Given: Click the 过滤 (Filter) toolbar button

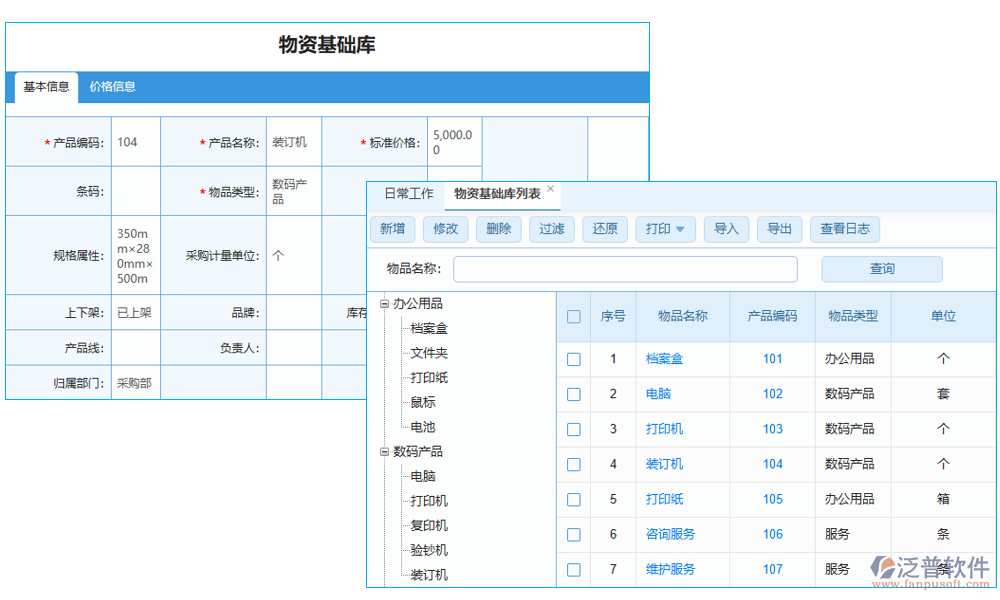Looking at the screenshot, I should pyautogui.click(x=552, y=229).
